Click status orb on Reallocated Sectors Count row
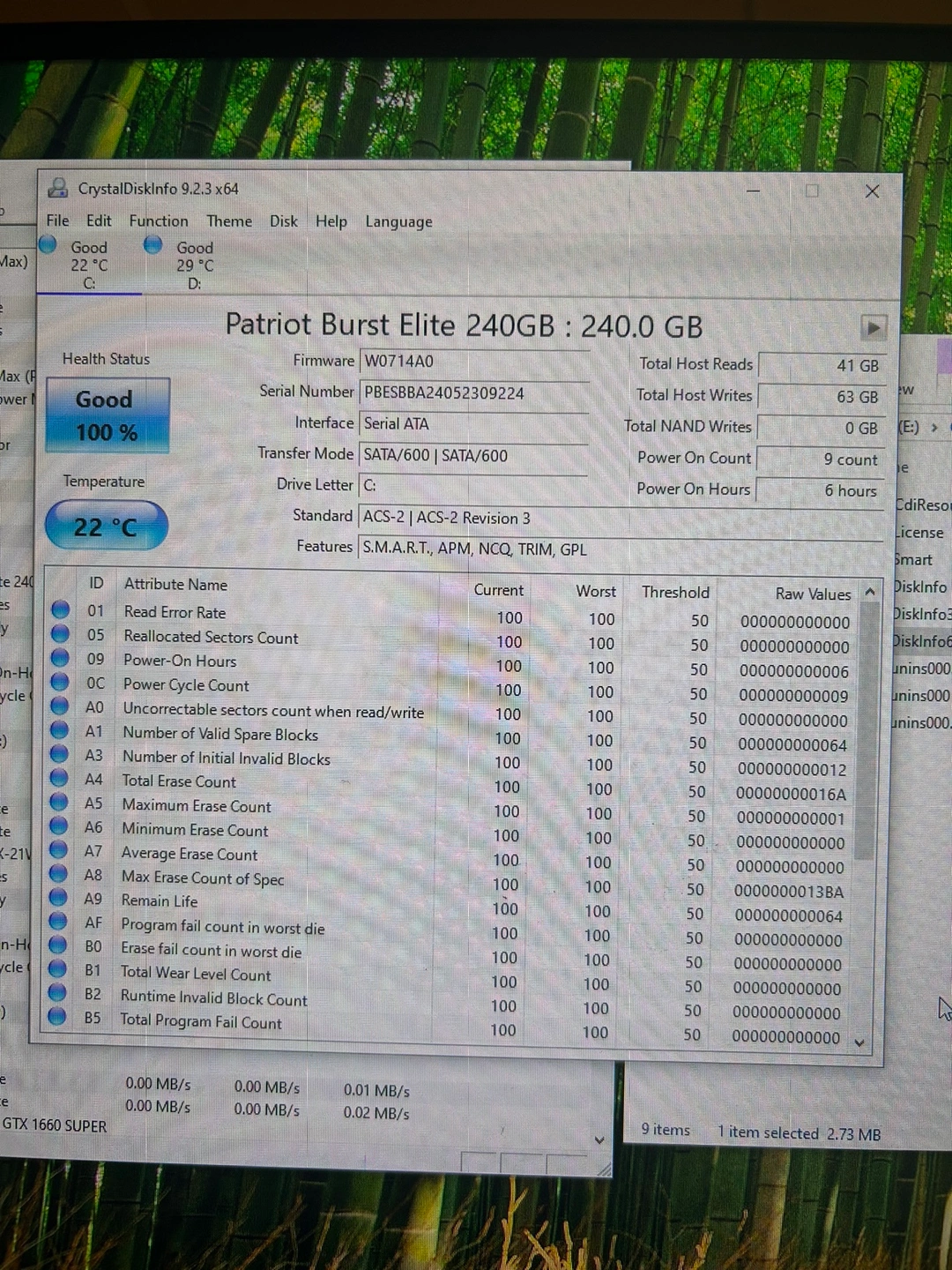 [60, 633]
